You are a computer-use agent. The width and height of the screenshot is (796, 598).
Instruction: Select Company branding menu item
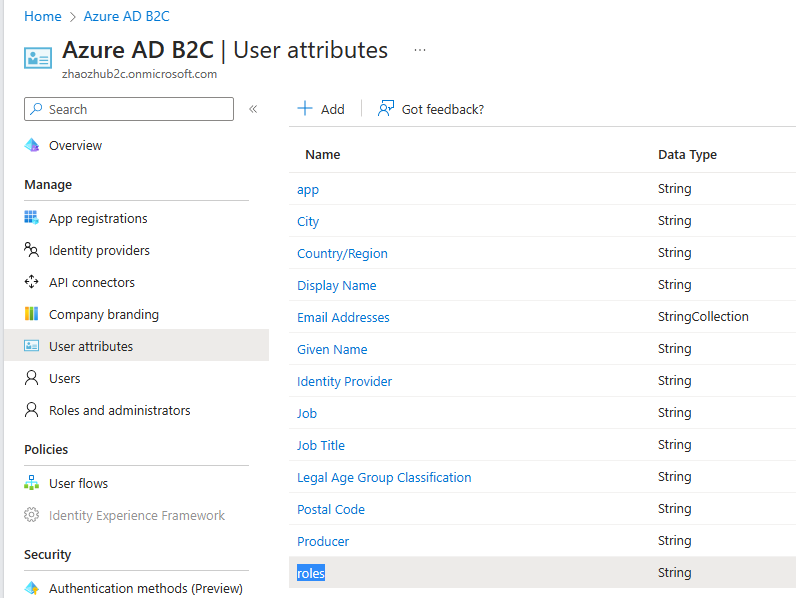click(x=104, y=314)
